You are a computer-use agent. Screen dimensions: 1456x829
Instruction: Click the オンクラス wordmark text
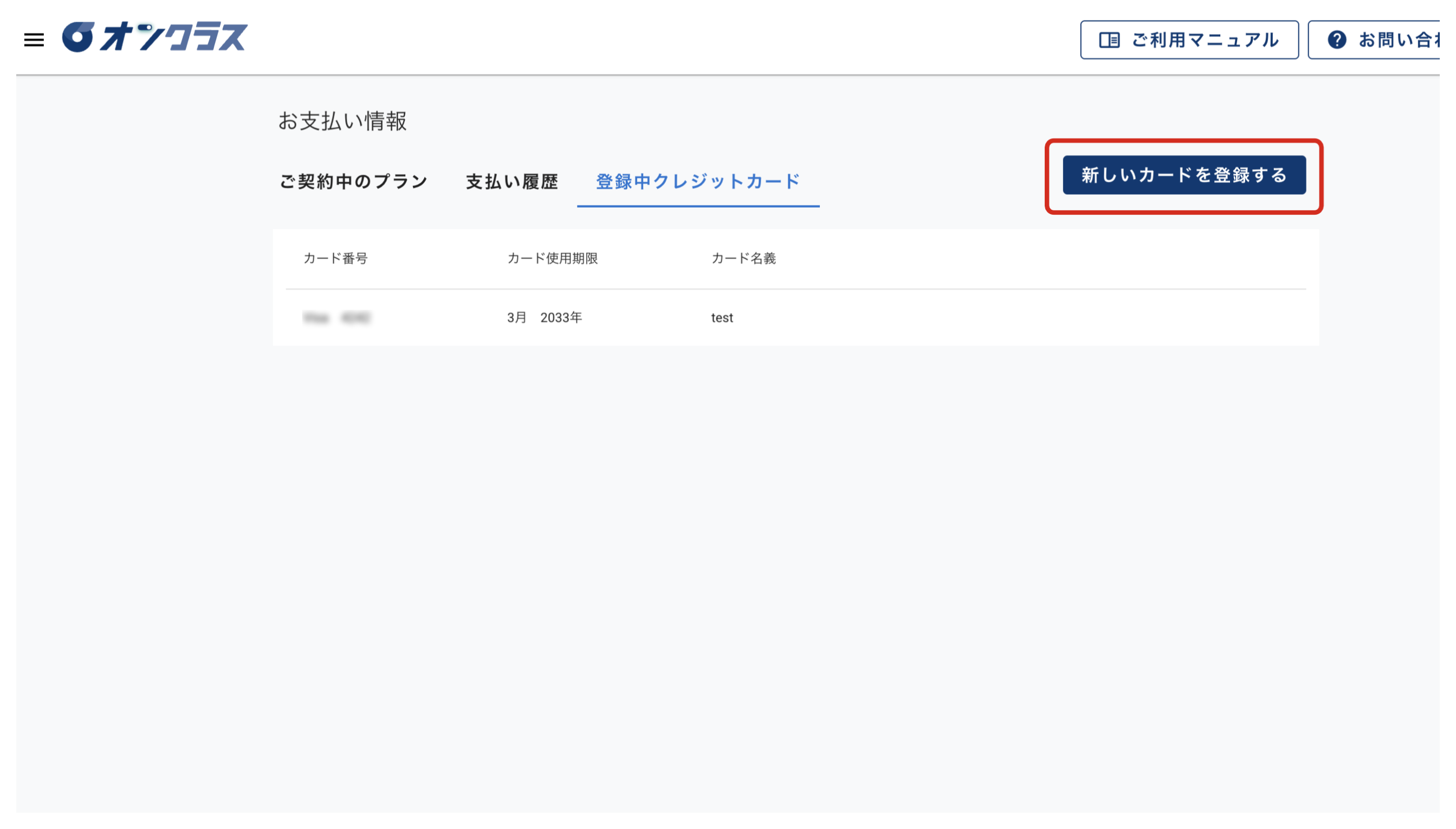[174, 37]
